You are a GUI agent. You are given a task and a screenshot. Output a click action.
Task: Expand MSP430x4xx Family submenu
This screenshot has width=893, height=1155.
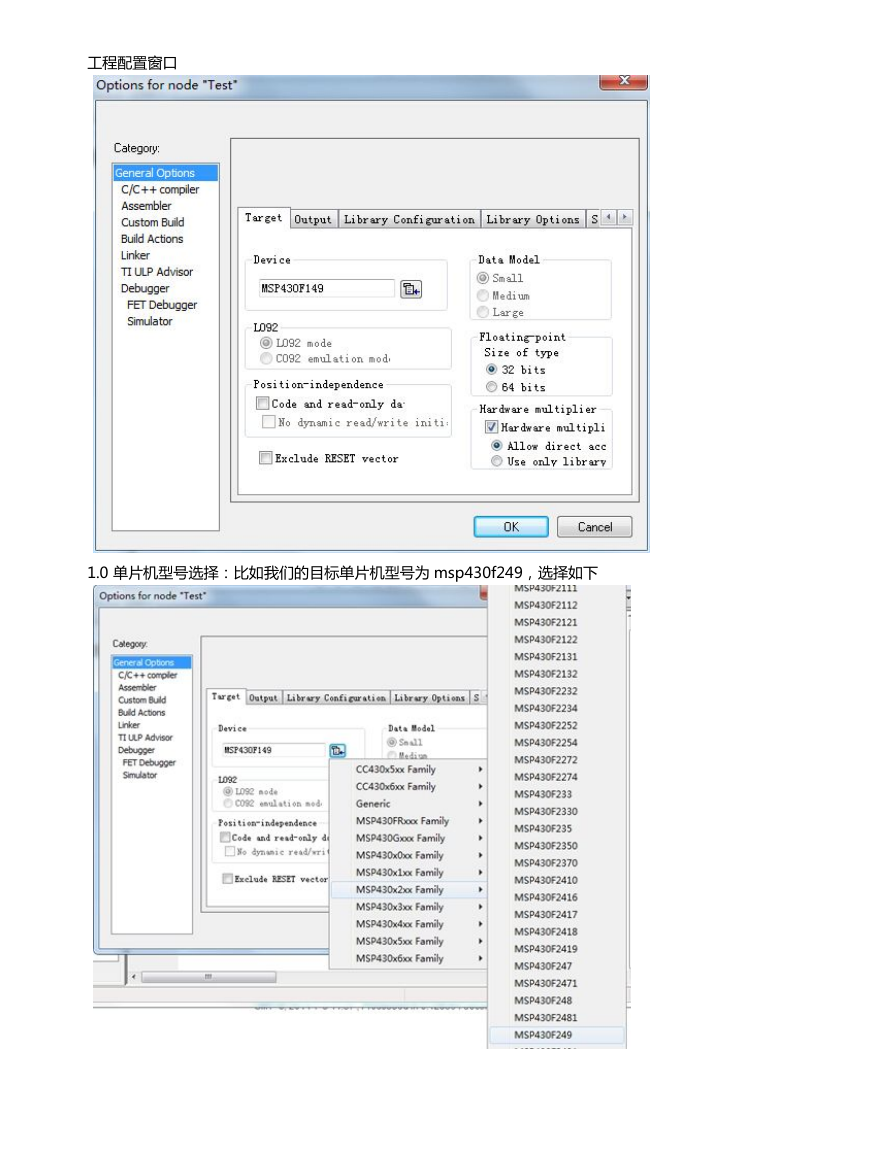click(409, 924)
